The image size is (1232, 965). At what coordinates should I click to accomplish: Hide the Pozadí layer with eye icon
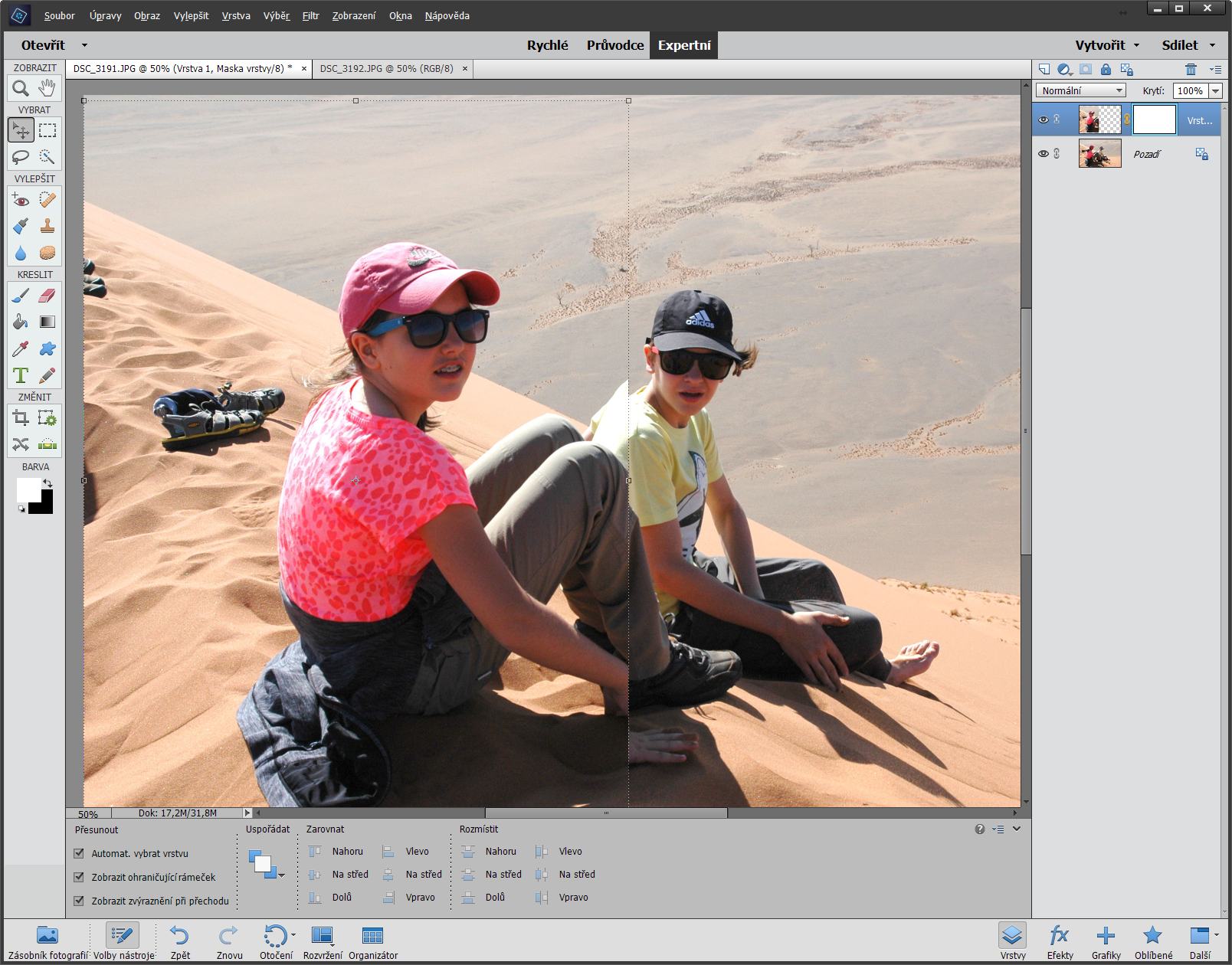coord(1043,154)
